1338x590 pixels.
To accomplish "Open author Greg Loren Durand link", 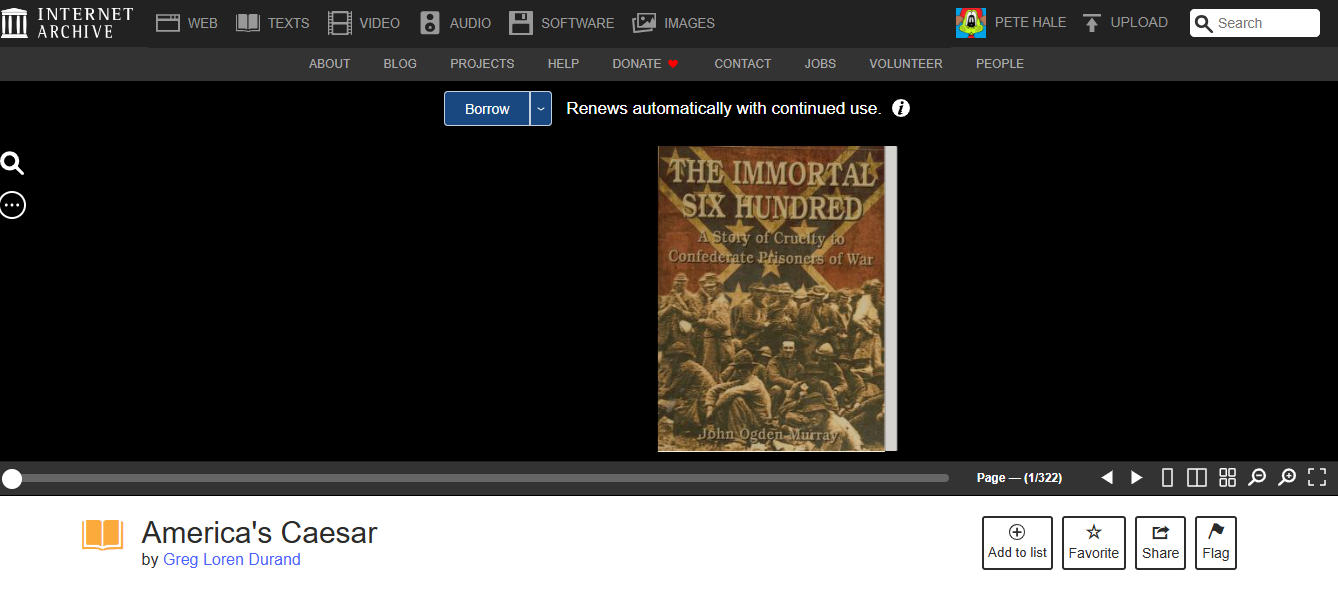I will tap(232, 560).
